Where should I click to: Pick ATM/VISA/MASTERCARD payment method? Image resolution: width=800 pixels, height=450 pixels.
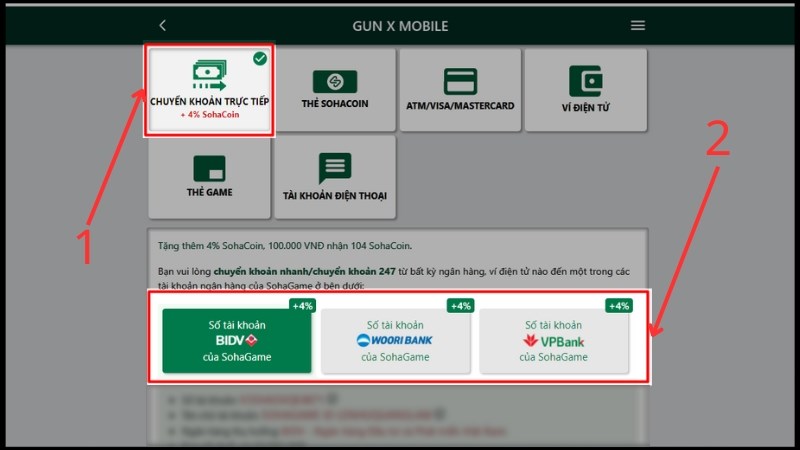pyautogui.click(x=460, y=90)
